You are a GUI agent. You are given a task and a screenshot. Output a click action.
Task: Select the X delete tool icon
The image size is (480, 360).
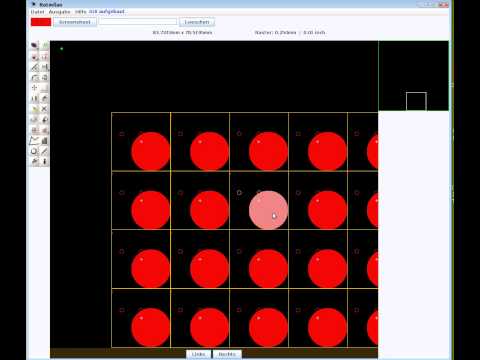point(44,109)
